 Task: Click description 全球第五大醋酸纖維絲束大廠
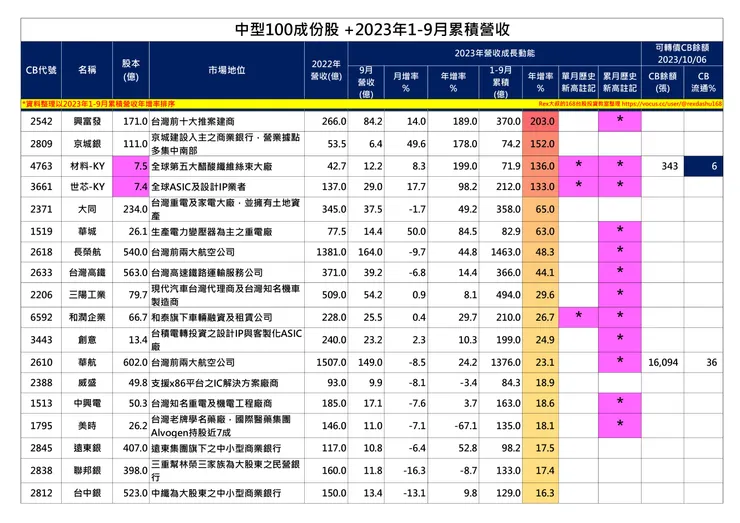[x=211, y=166]
